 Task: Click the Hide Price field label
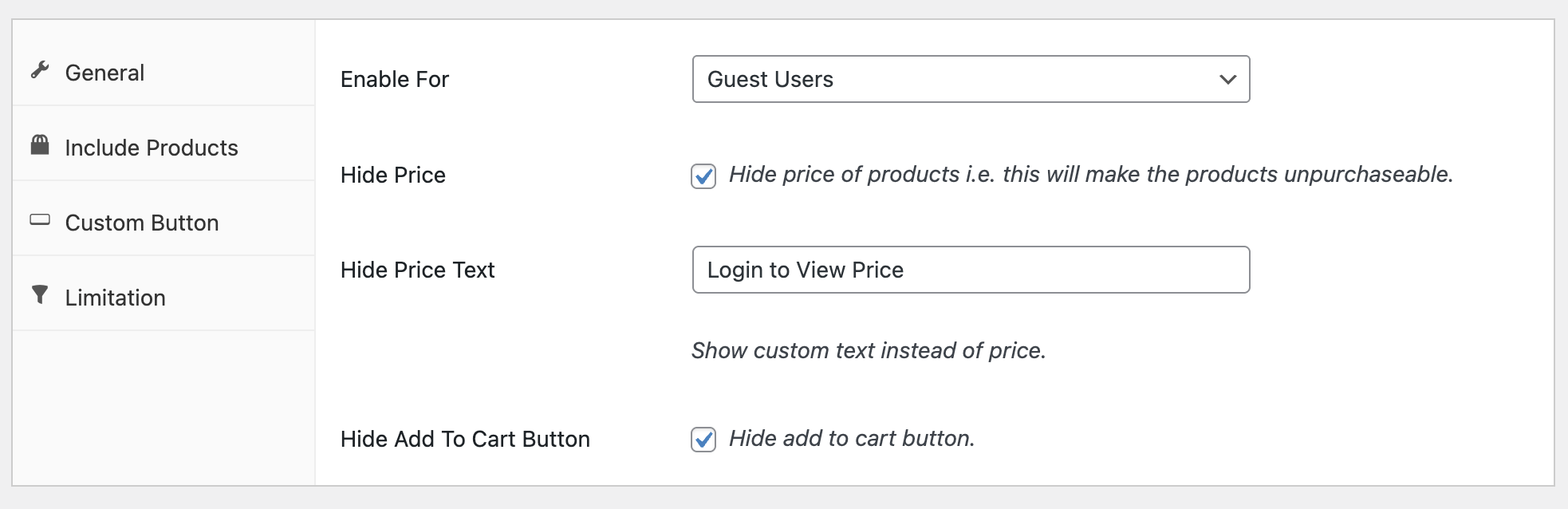392,175
